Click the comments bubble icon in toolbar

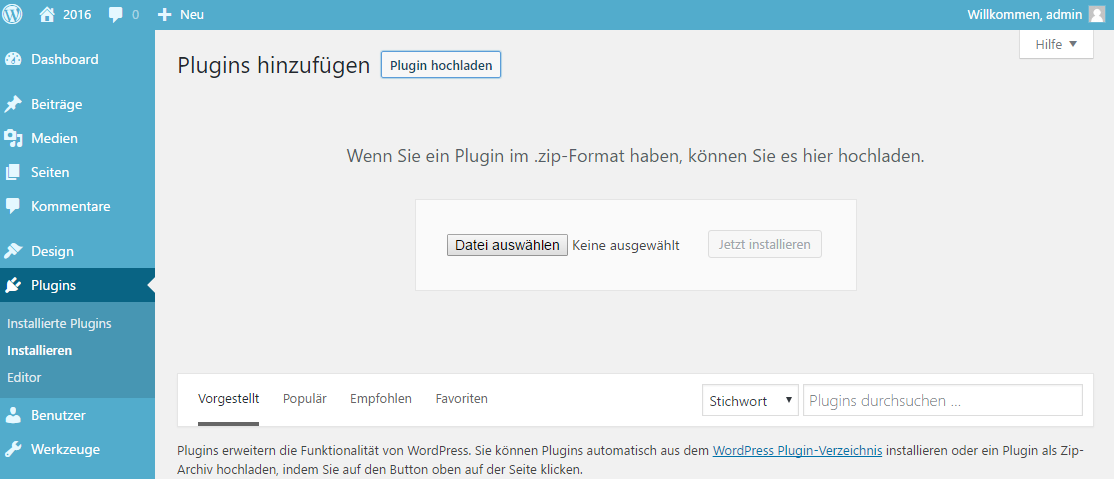116,15
